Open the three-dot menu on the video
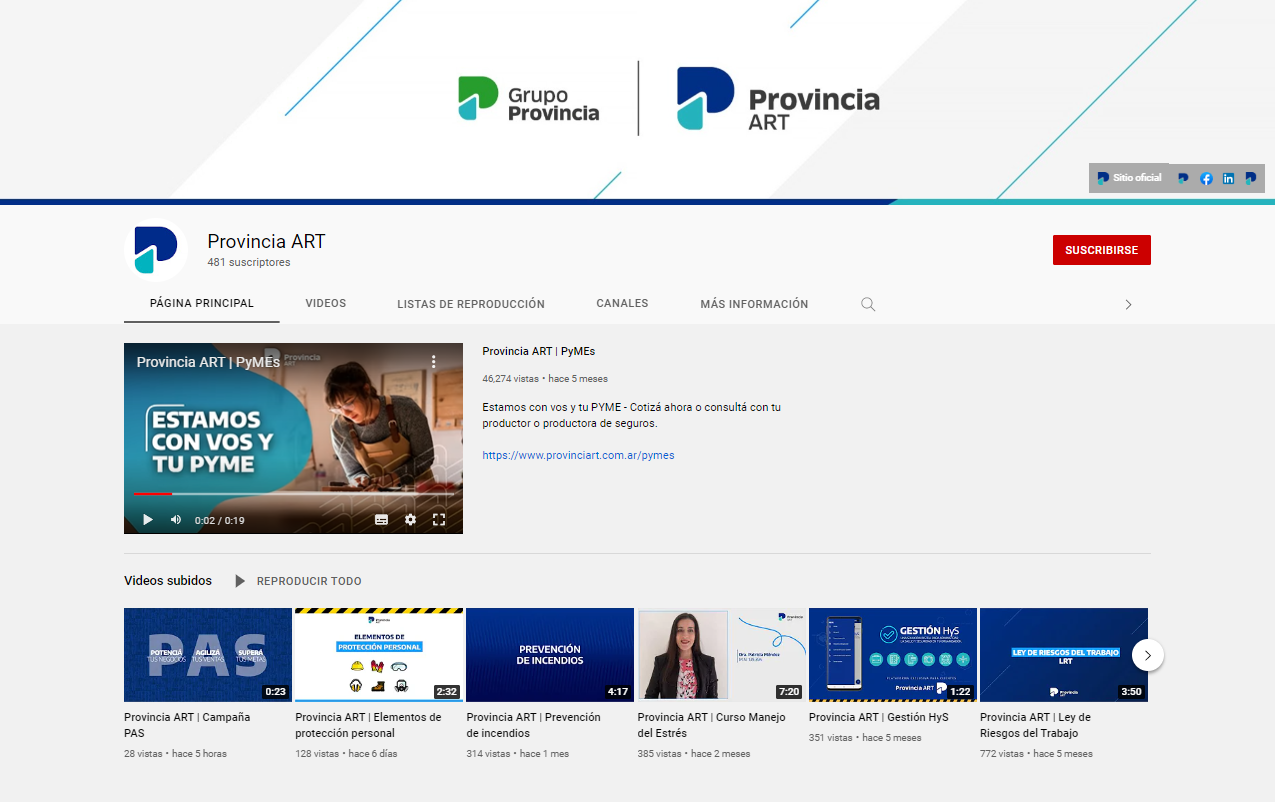Viewport: 1275px width, 802px height. 434,362
